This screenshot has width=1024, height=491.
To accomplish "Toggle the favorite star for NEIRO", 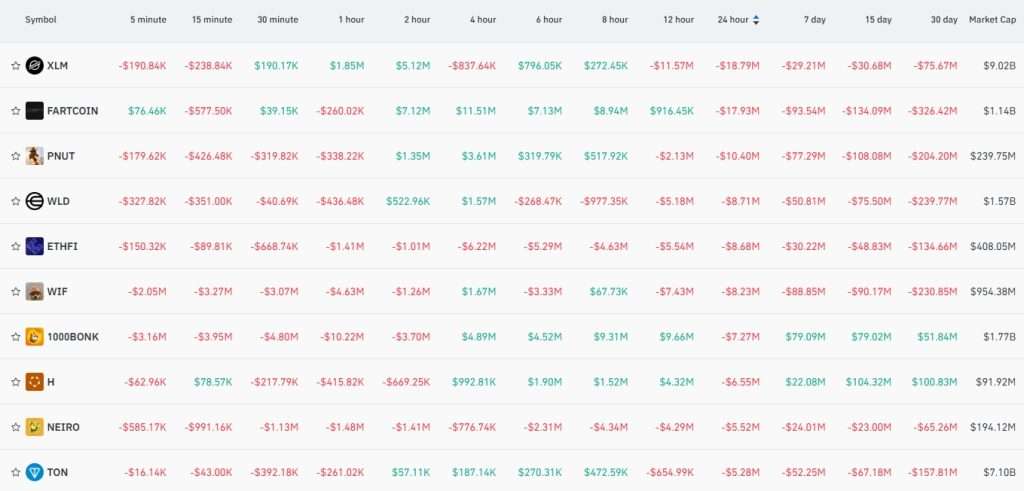I will pyautogui.click(x=15, y=427).
